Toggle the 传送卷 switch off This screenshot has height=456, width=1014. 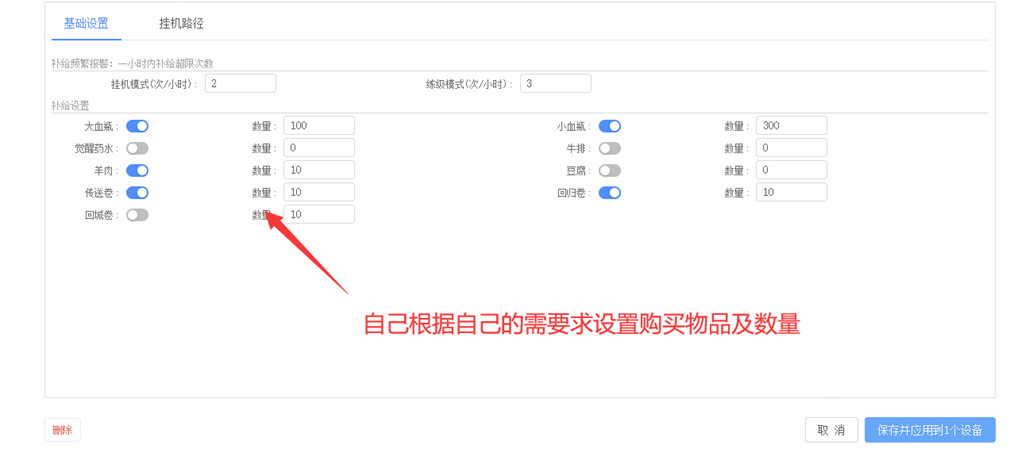click(x=137, y=192)
